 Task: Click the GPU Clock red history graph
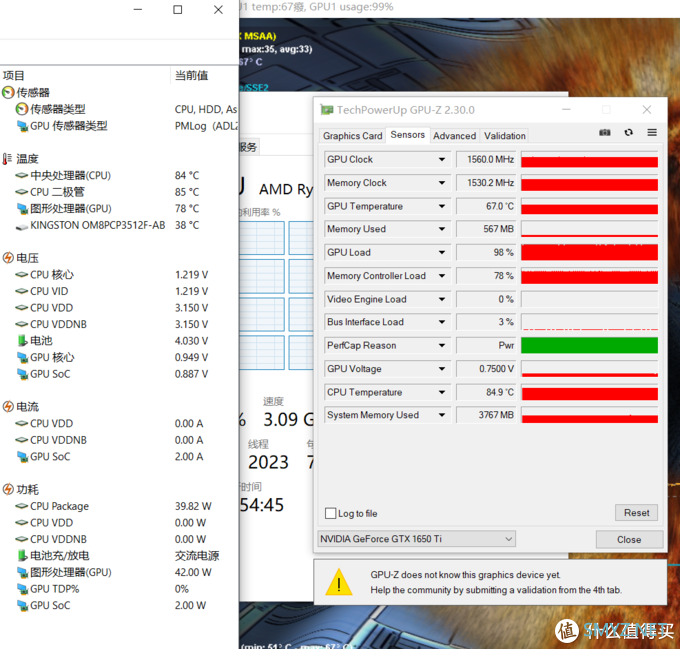[x=589, y=160]
